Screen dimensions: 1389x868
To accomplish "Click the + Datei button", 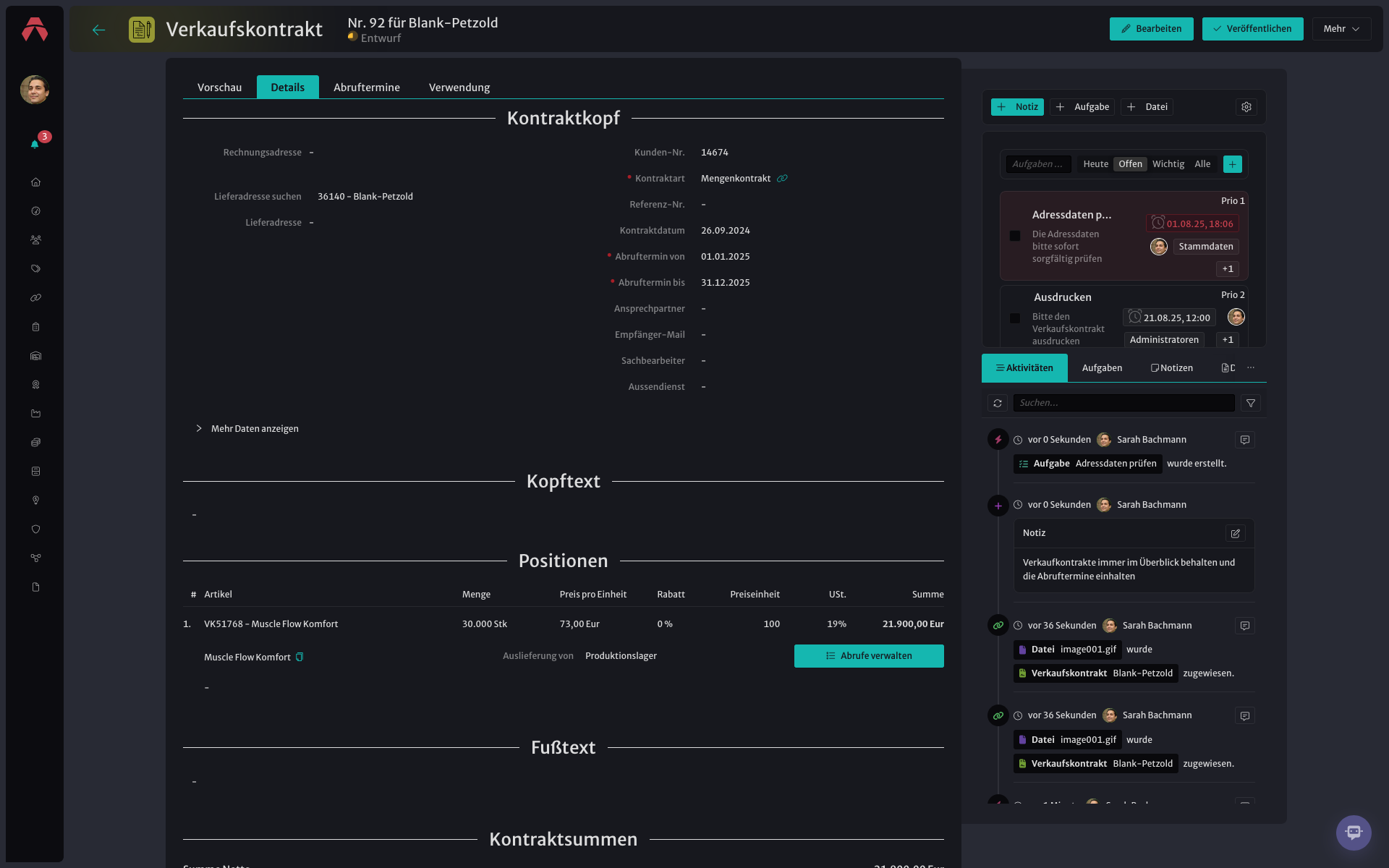I will coord(1147,107).
